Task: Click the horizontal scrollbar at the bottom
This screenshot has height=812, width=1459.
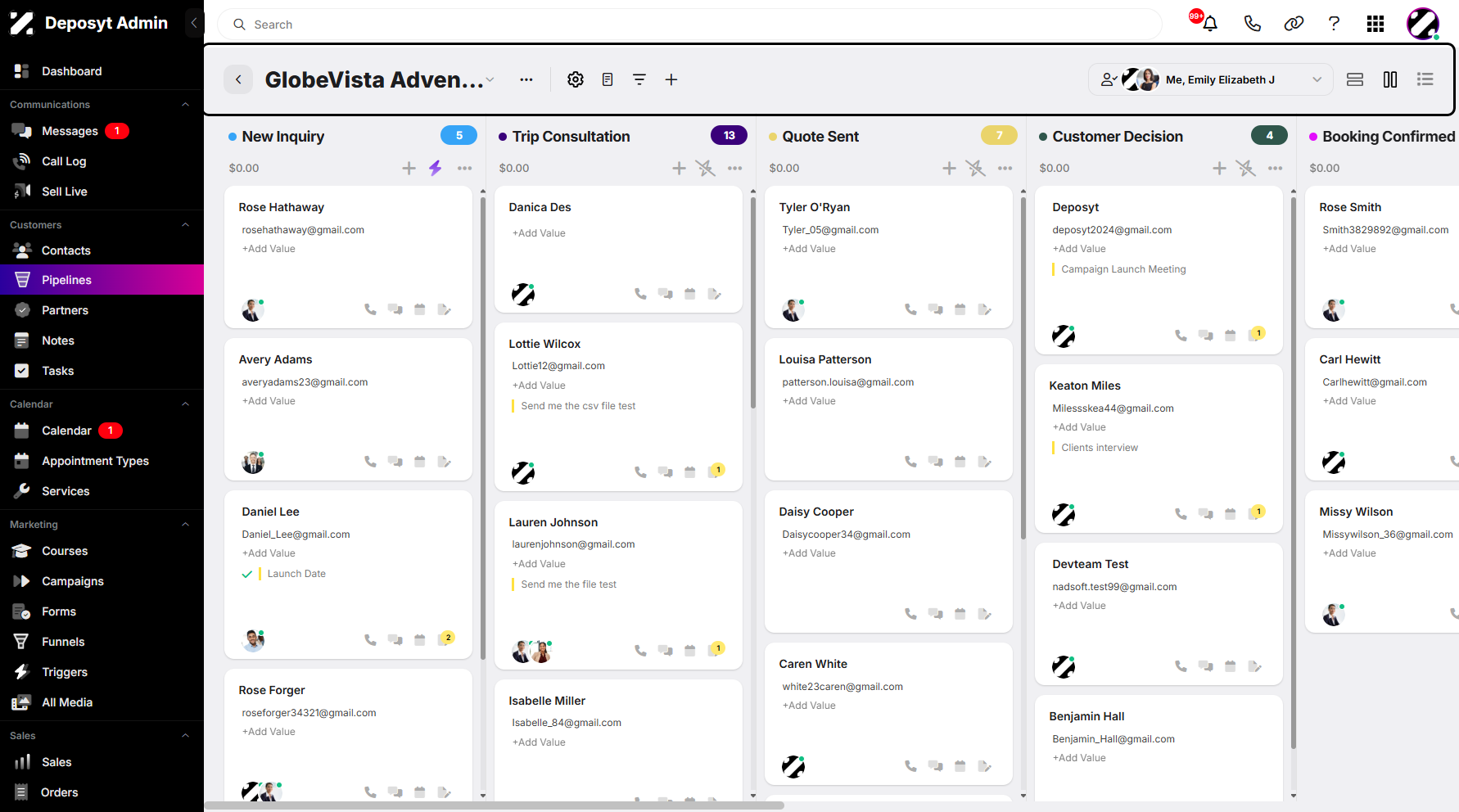Action: 495,805
